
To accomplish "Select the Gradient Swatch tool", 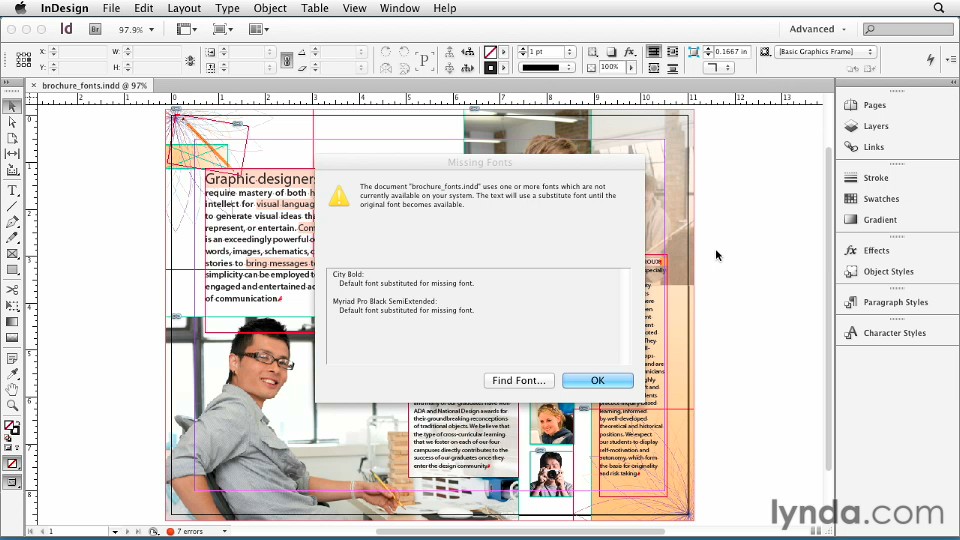I will [12, 321].
